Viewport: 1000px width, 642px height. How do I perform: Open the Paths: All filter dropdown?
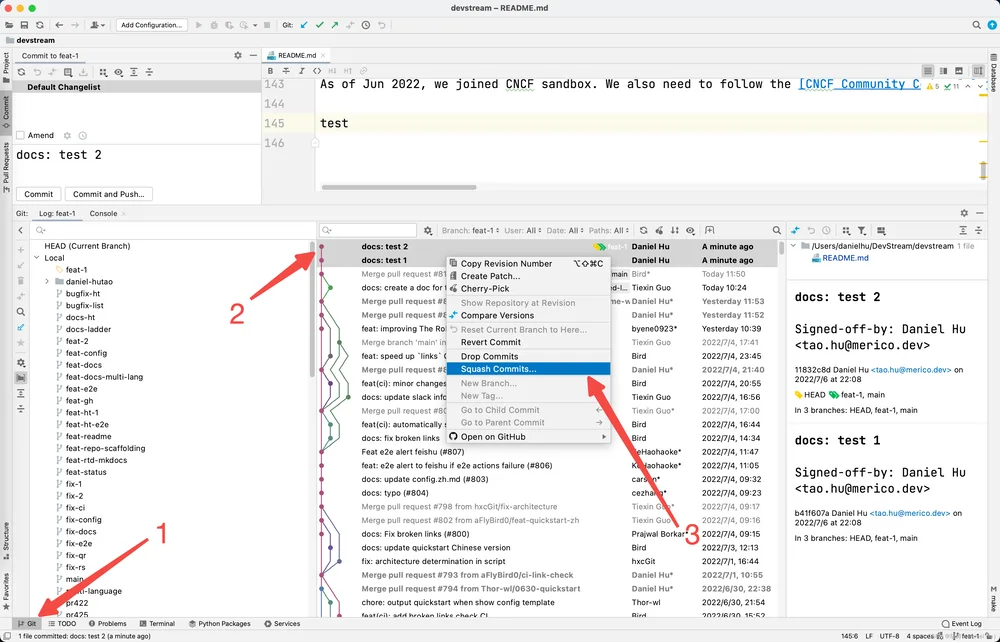pyautogui.click(x=609, y=230)
